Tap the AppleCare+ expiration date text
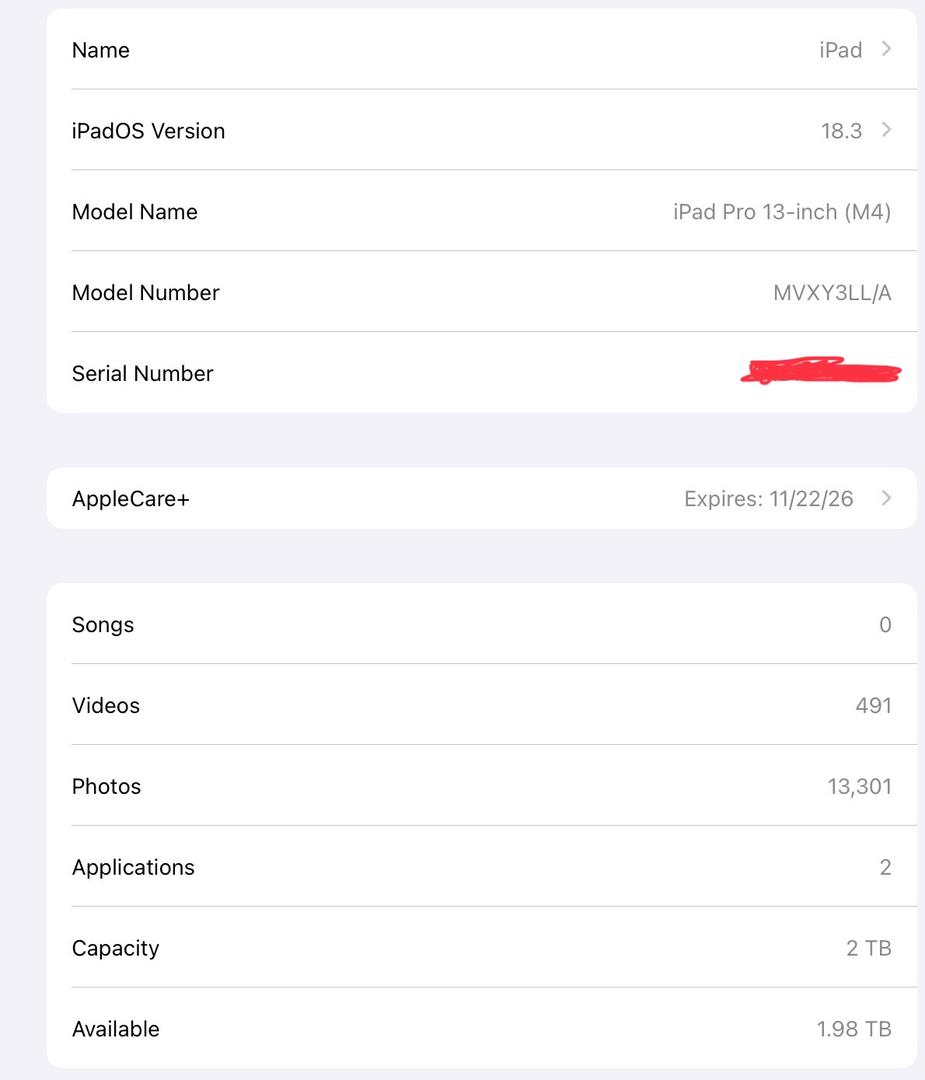 click(768, 499)
